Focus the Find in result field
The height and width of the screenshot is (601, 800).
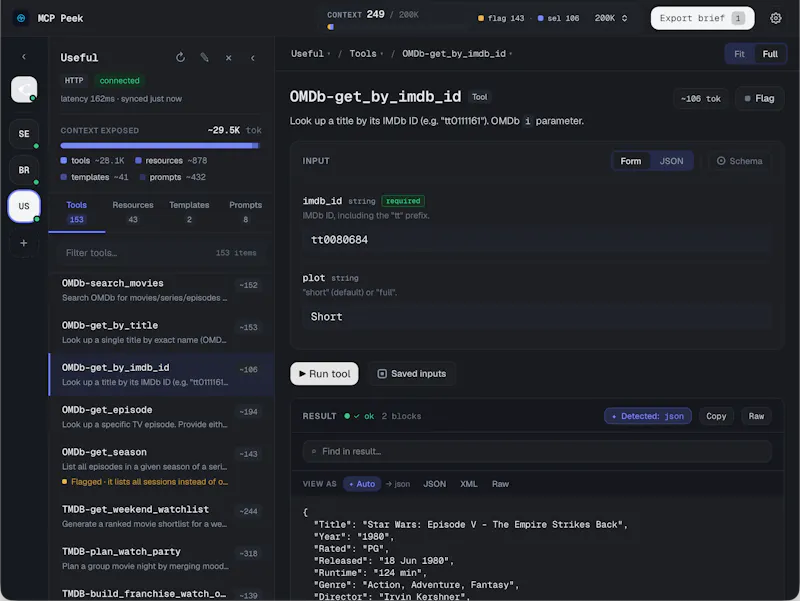tap(537, 452)
